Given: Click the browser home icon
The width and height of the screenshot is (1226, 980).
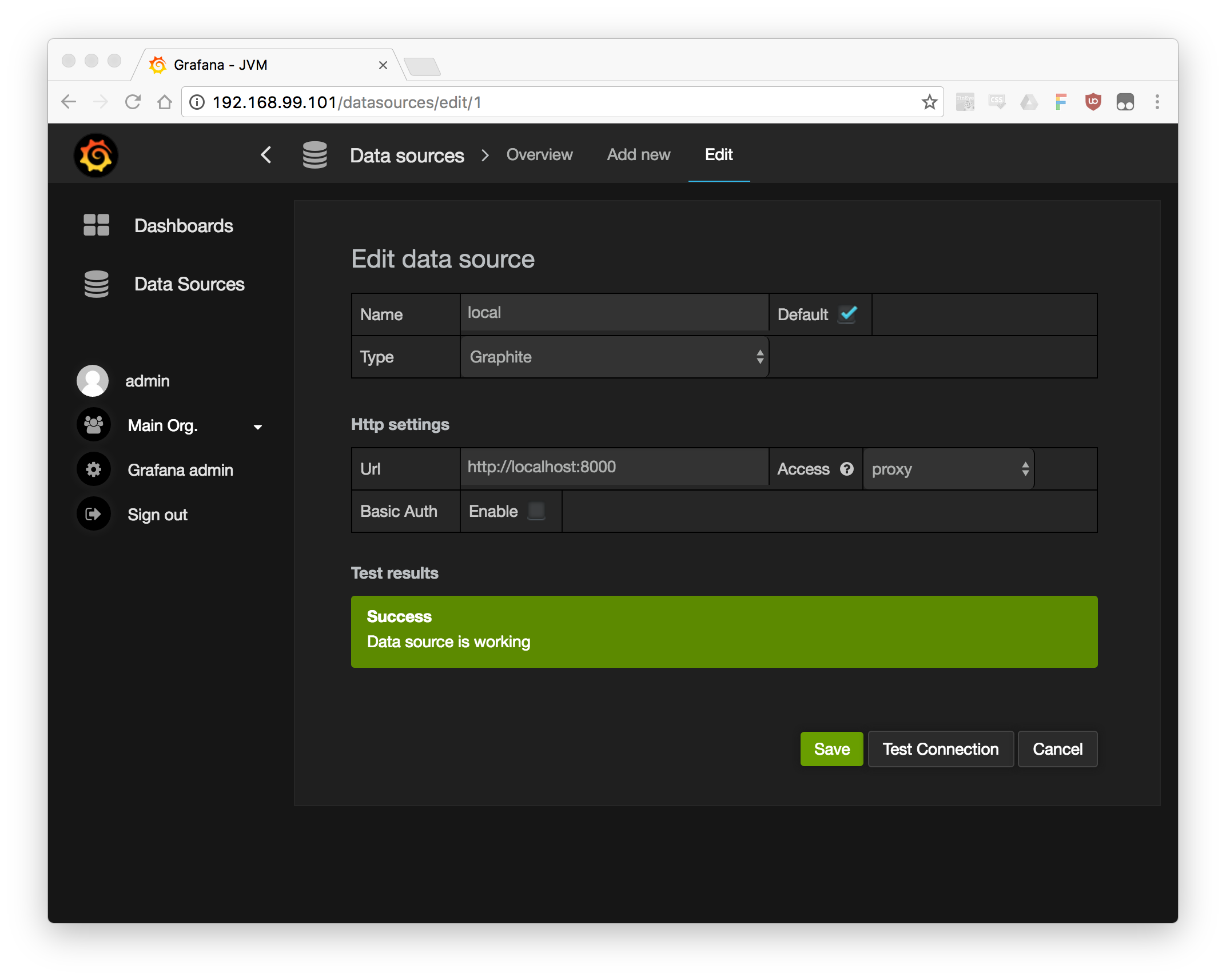Looking at the screenshot, I should [165, 102].
